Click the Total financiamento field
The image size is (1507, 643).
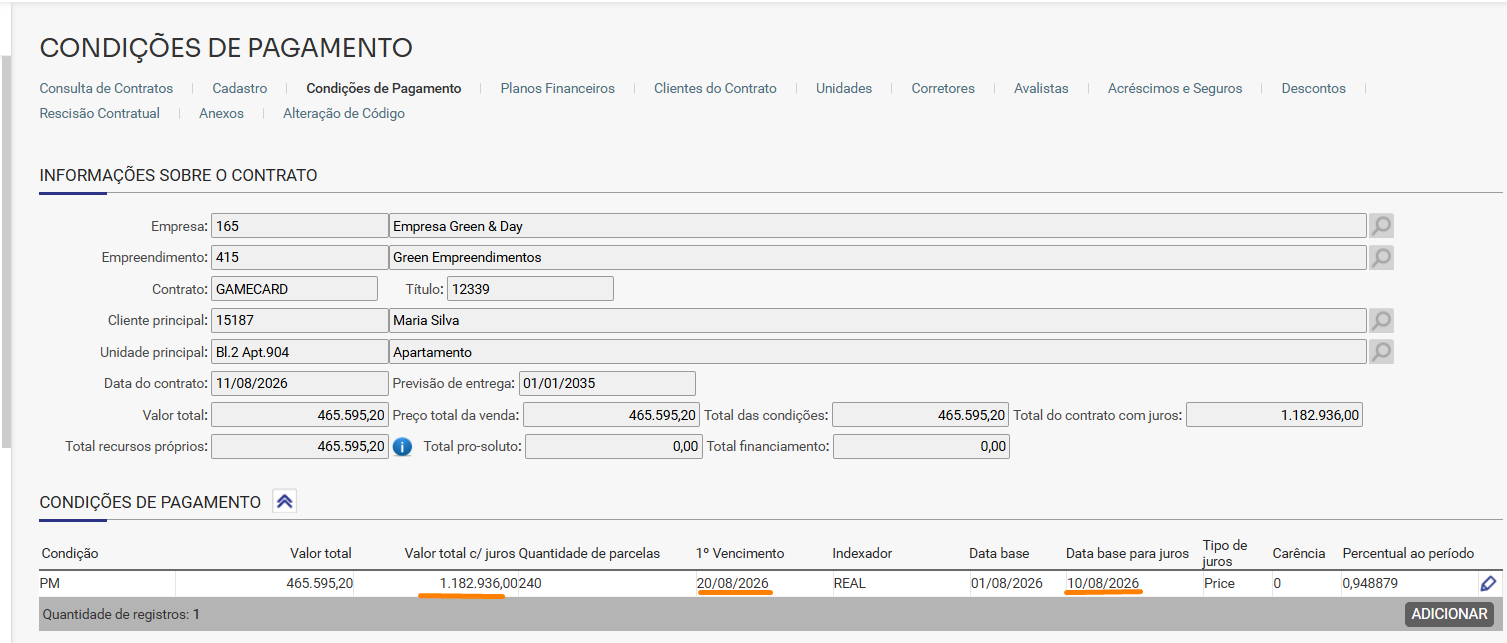921,446
